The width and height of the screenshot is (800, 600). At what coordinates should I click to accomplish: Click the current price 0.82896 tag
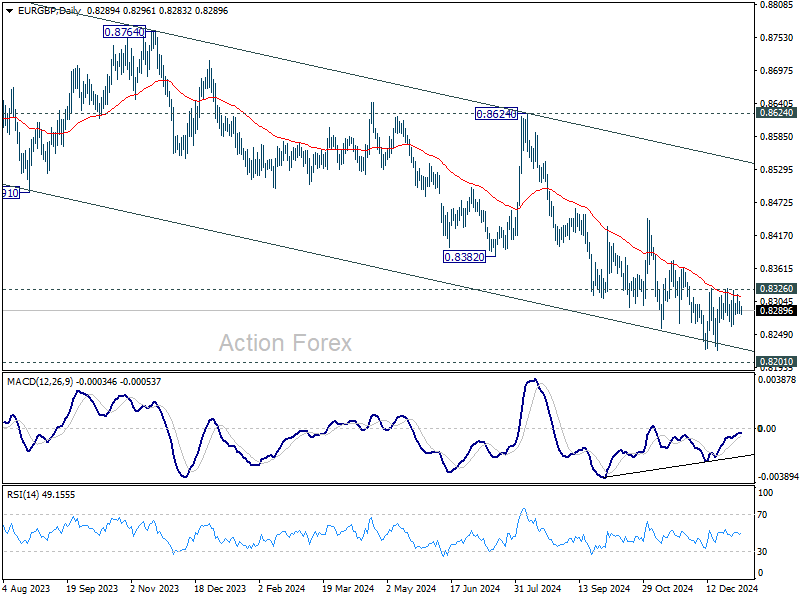[776, 311]
